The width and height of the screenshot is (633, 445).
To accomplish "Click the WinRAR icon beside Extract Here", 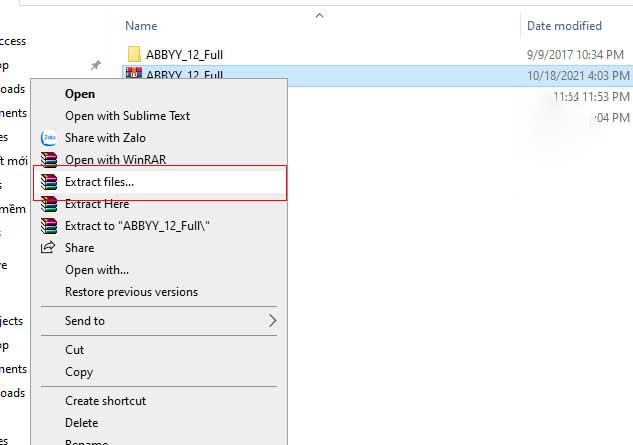I will [49, 204].
